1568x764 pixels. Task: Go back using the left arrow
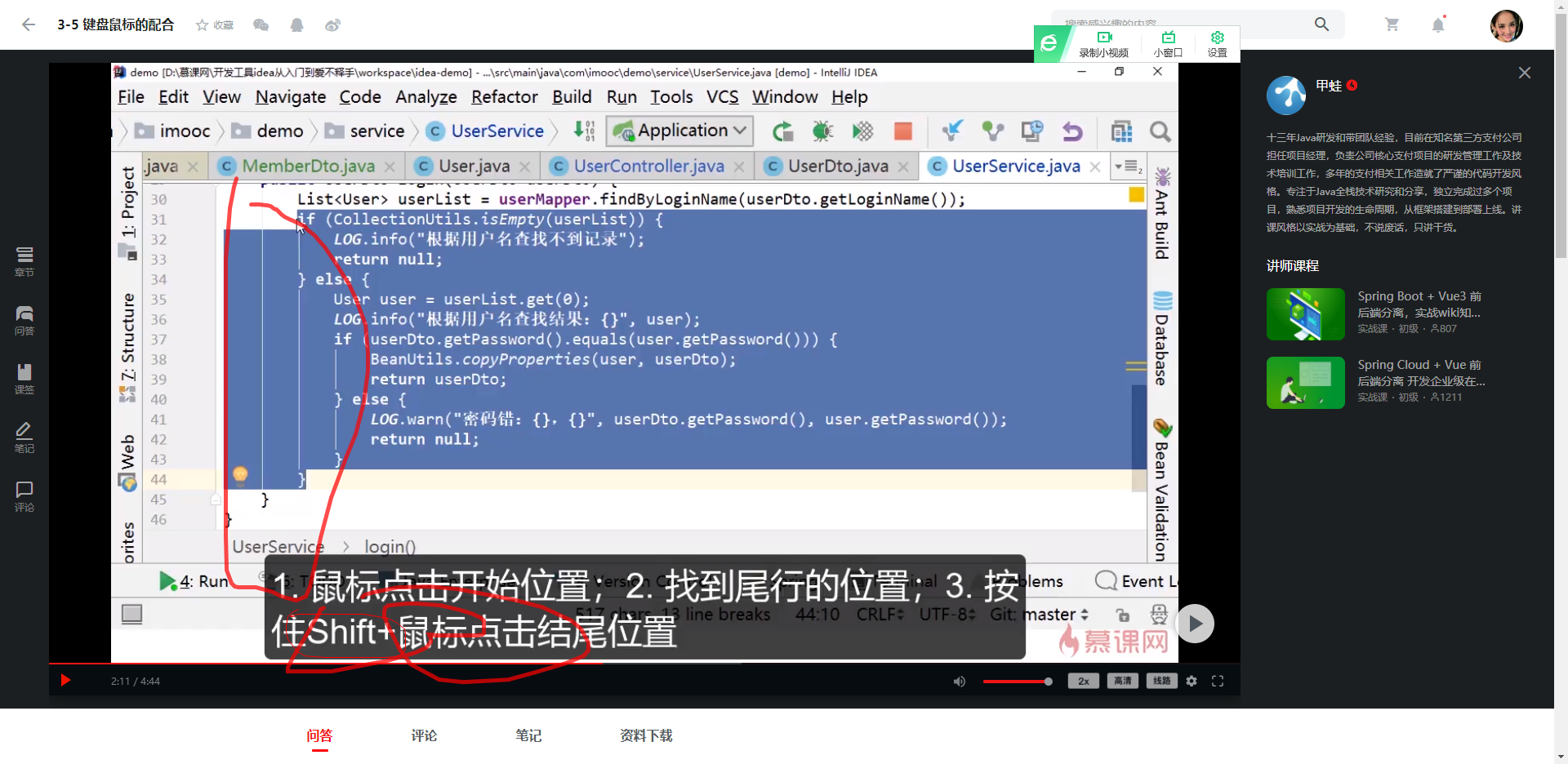(29, 24)
